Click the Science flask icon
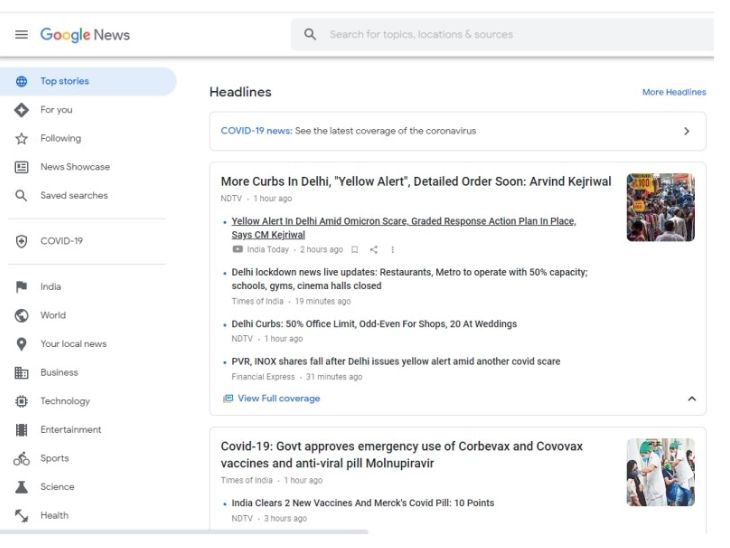The width and height of the screenshot is (730, 548). [21, 487]
